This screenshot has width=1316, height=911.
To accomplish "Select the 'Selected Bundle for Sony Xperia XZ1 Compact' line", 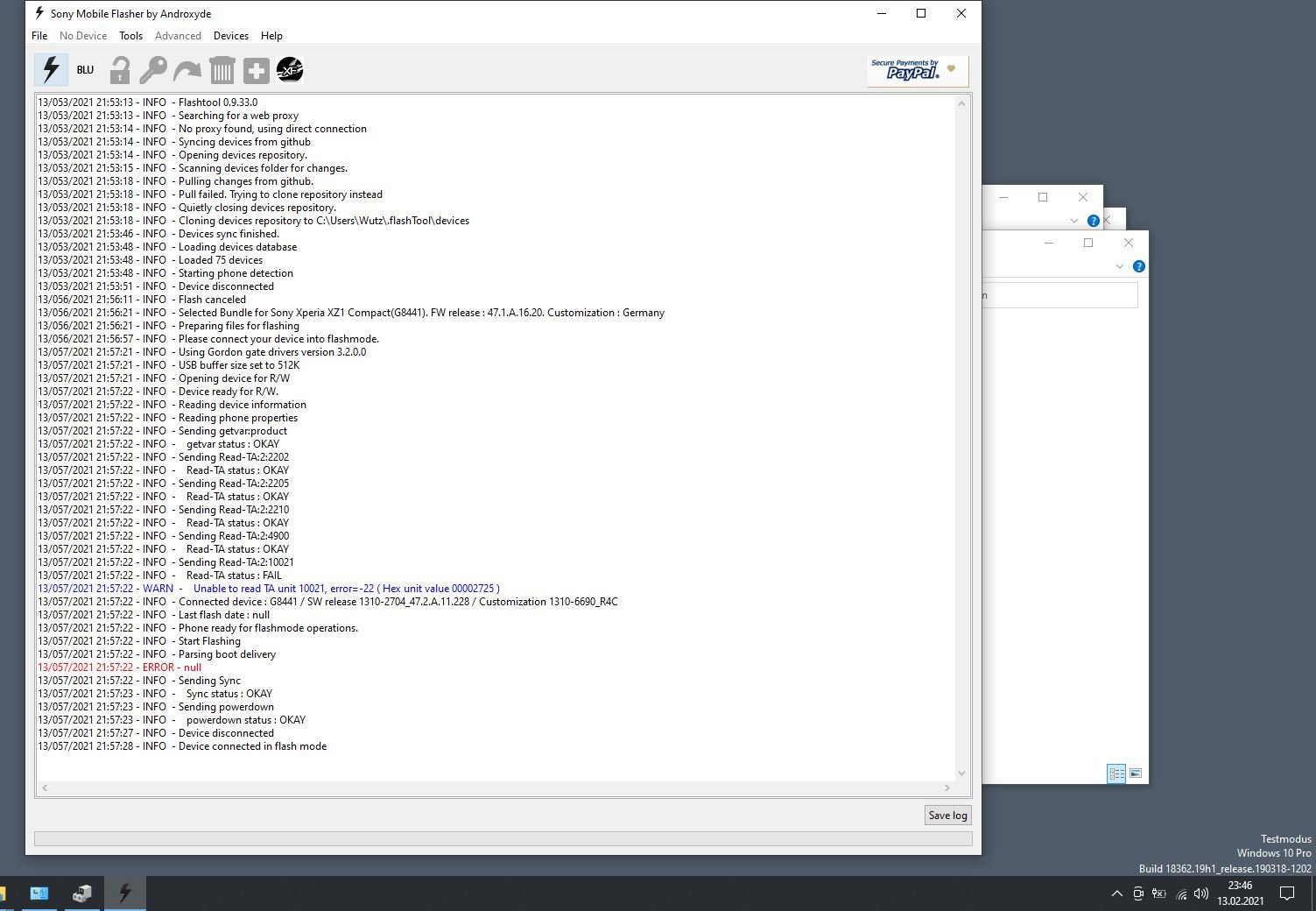I will (x=351, y=313).
